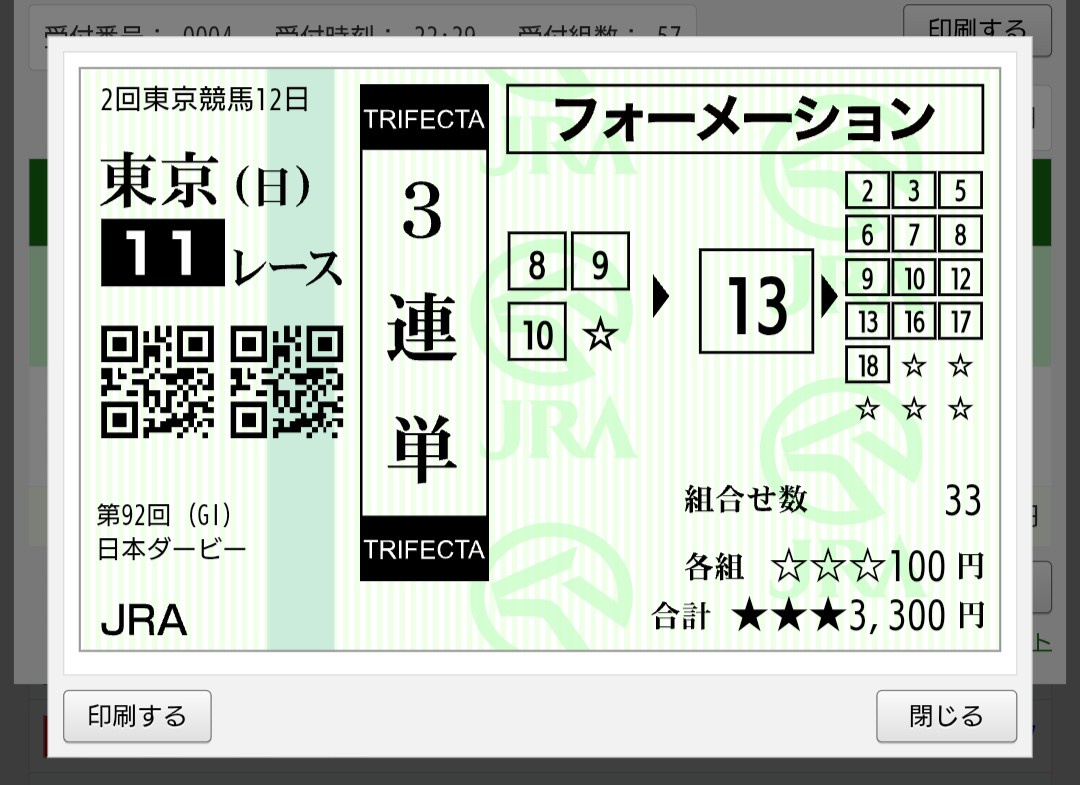Click the 2回東京競馬12日 text
1080x785 pixels.
205,100
